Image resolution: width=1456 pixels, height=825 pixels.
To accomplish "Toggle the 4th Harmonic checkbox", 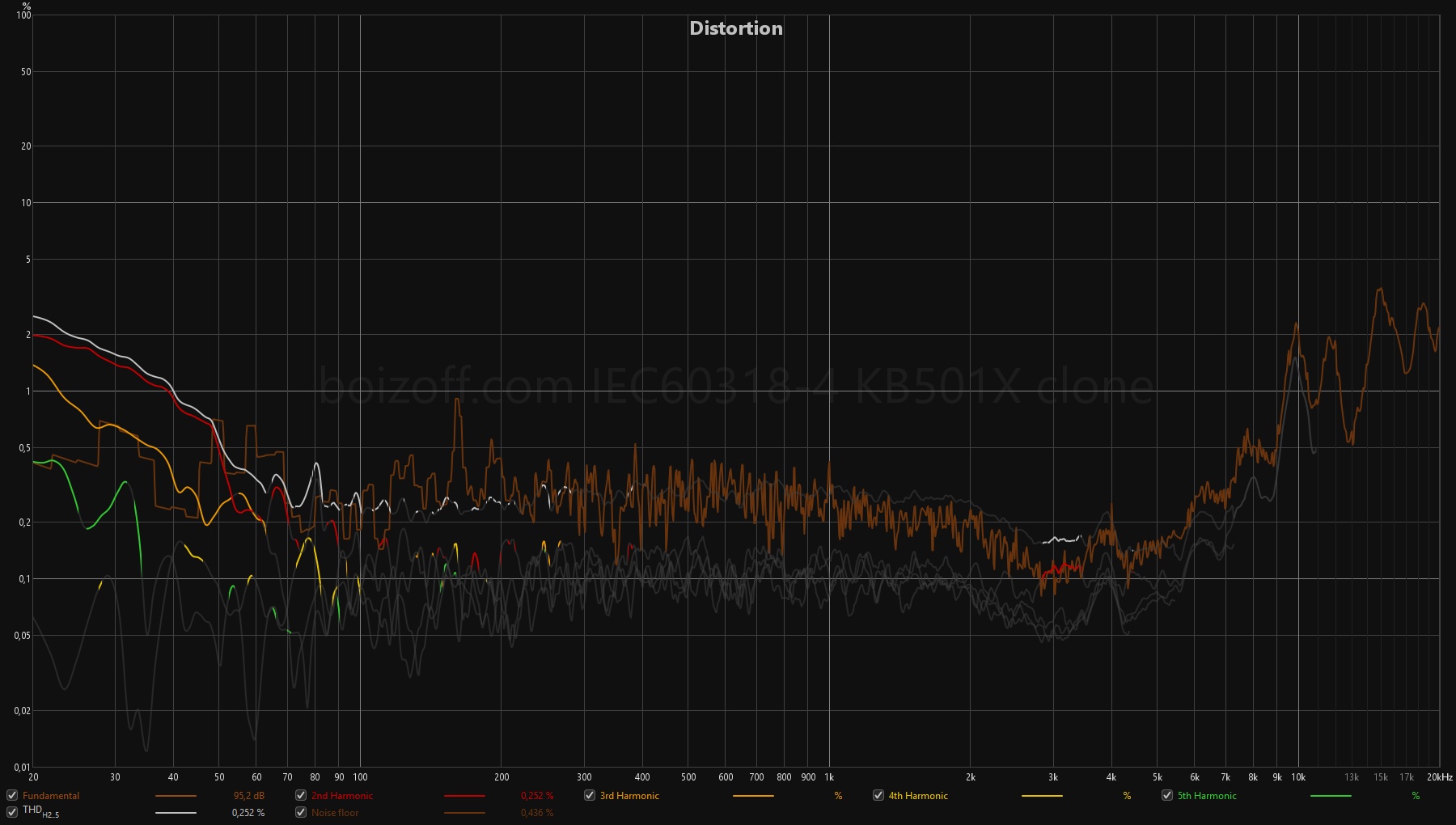I will pyautogui.click(x=878, y=795).
